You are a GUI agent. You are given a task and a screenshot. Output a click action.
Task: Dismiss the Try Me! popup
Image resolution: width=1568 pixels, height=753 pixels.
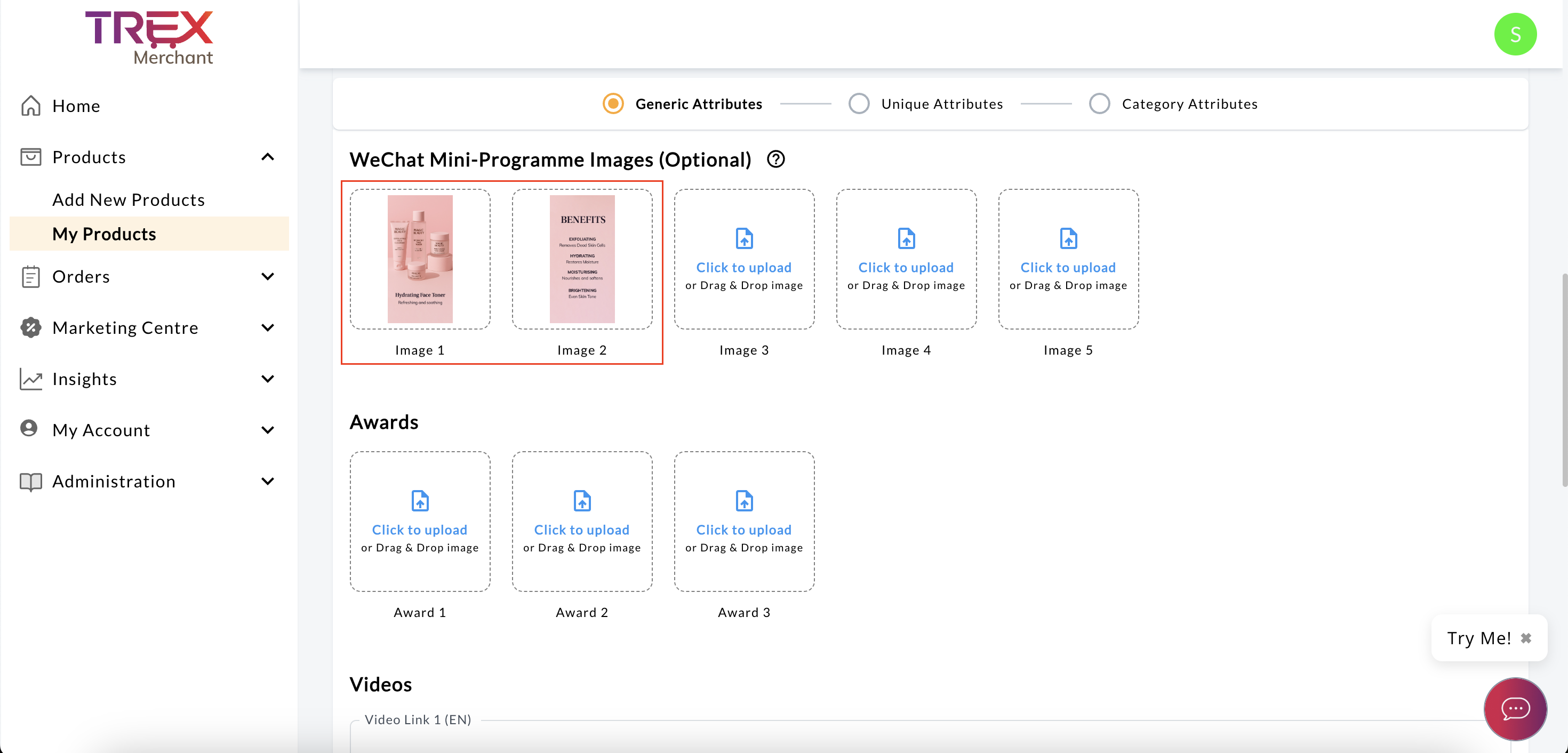1526,638
